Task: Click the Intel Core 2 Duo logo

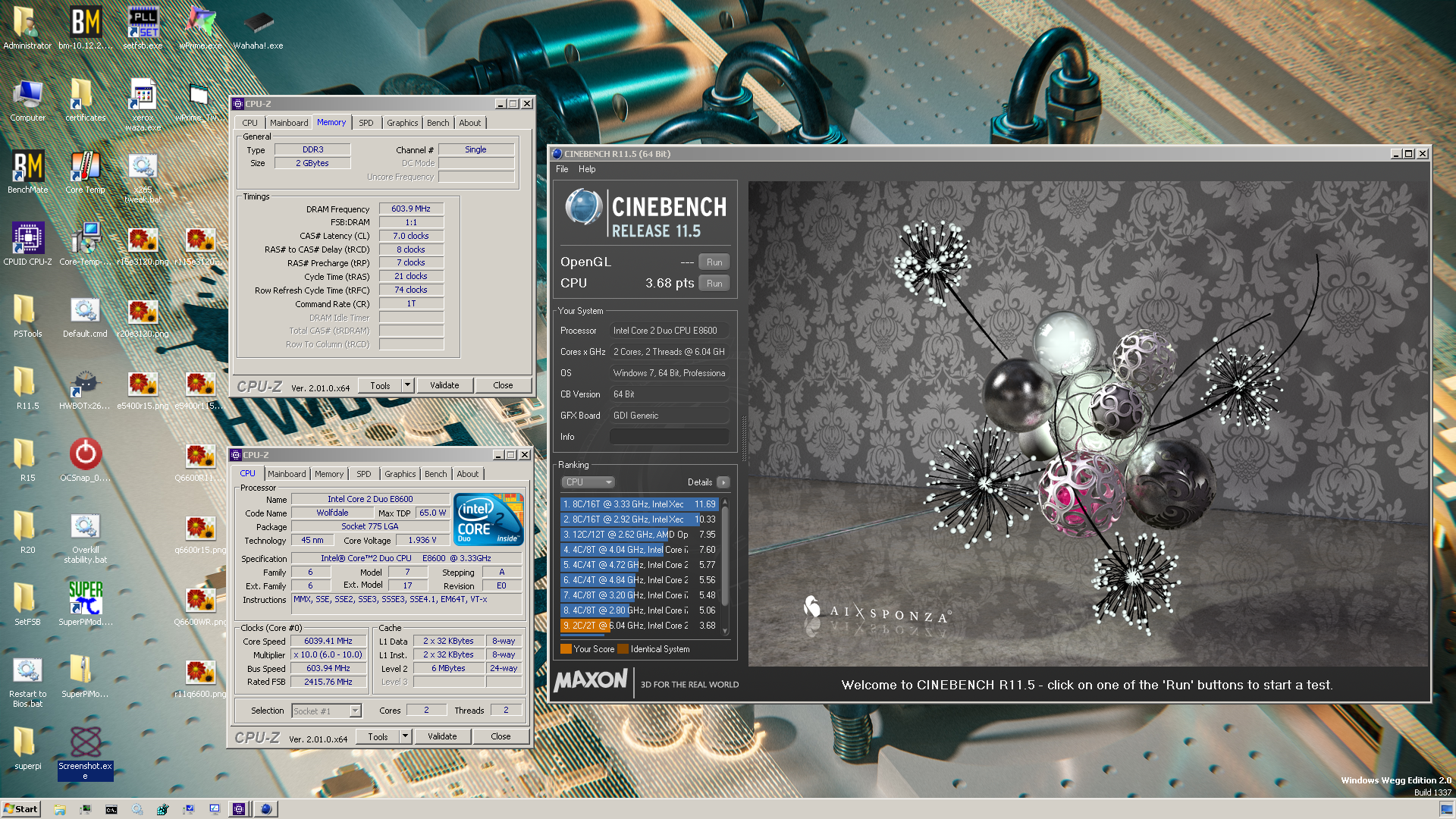Action: 488,519
